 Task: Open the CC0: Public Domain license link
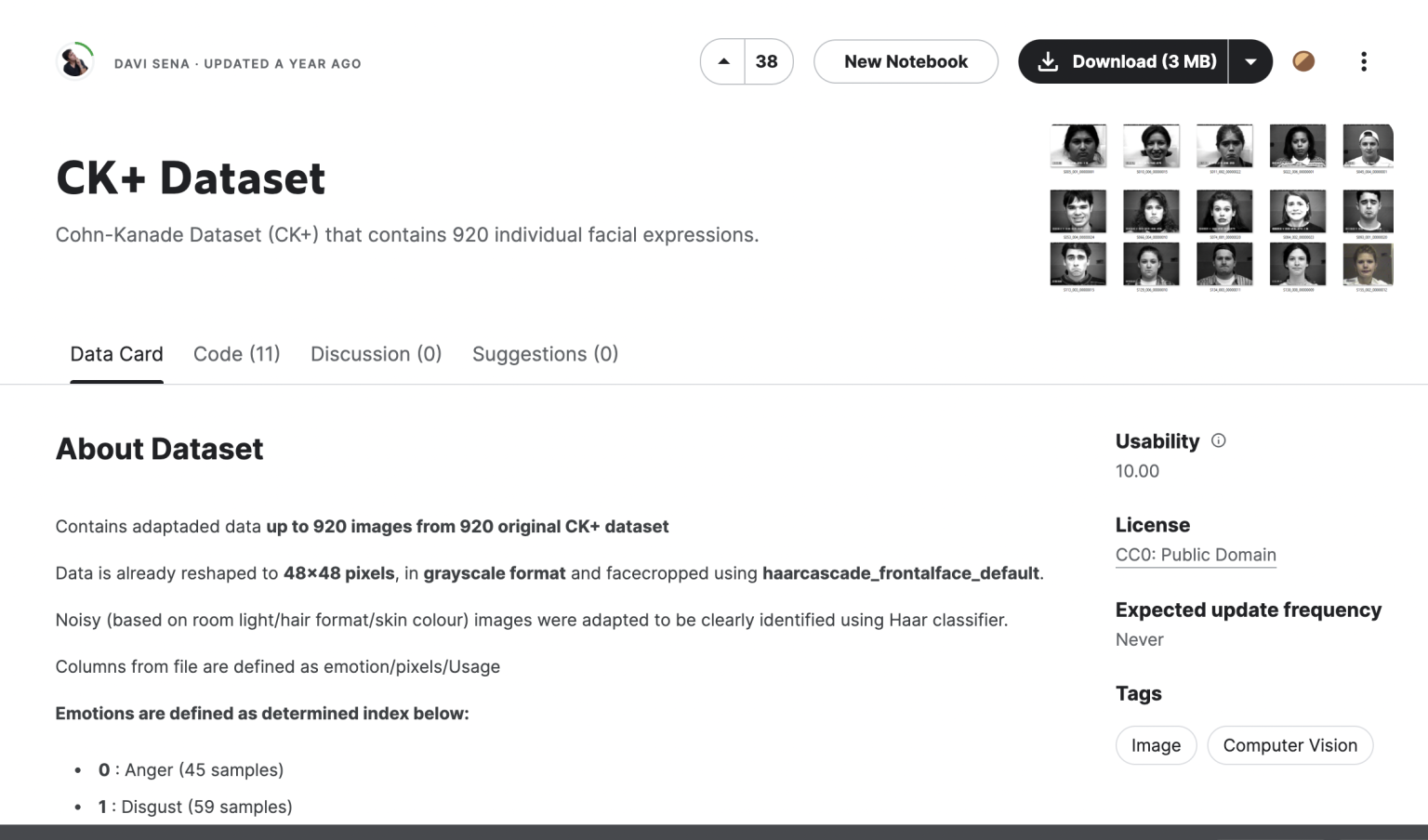coord(1195,555)
